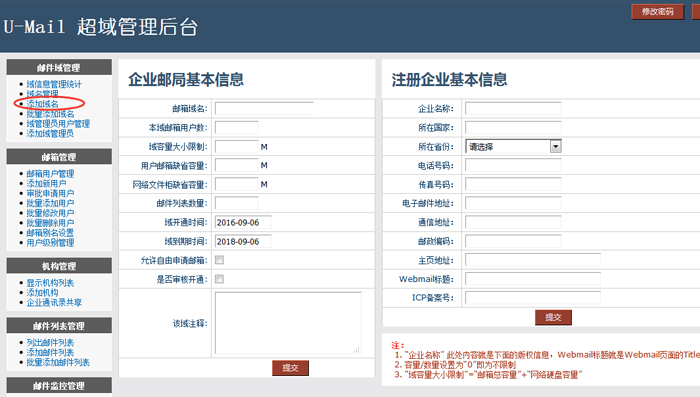Click the 修改密码 button in header
Screen dimensions: 700x397
pos(657,12)
